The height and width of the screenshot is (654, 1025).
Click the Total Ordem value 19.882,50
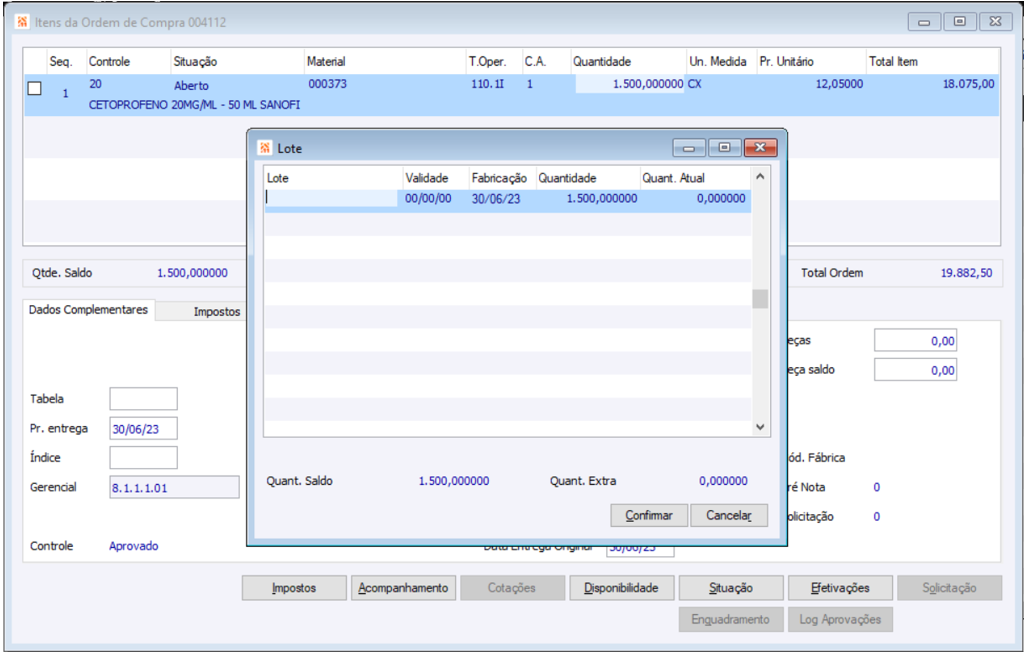pos(966,273)
